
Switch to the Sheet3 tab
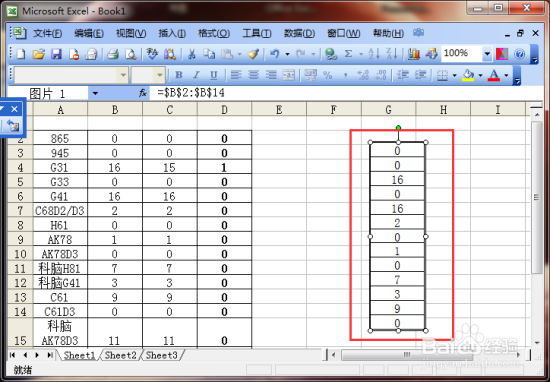(162, 355)
